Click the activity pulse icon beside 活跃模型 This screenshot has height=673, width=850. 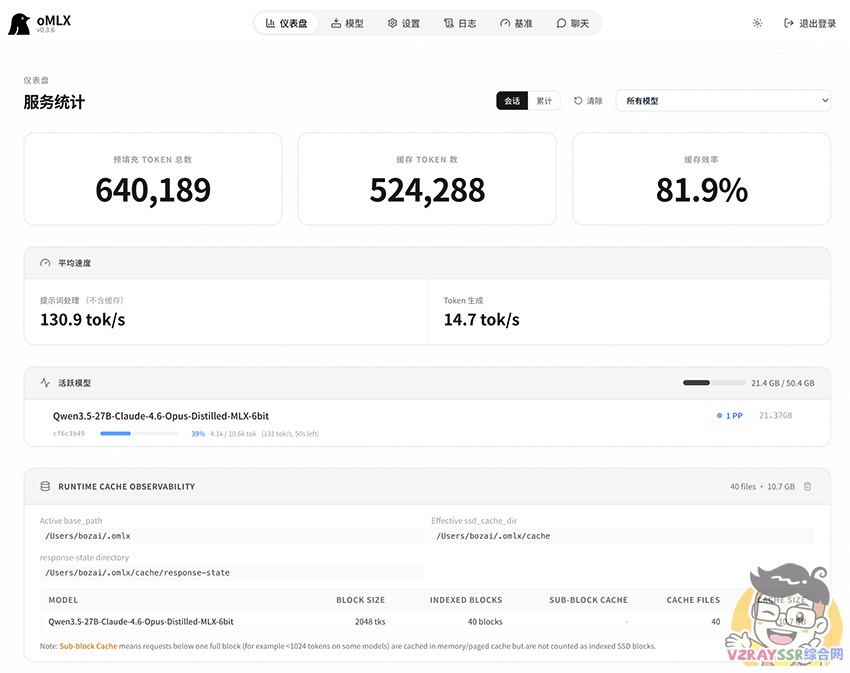[x=45, y=383]
